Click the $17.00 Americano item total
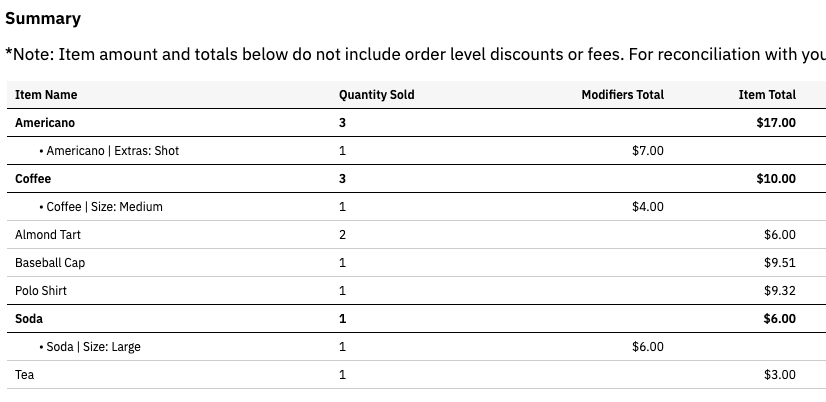This screenshot has width=826, height=402. coord(776,123)
